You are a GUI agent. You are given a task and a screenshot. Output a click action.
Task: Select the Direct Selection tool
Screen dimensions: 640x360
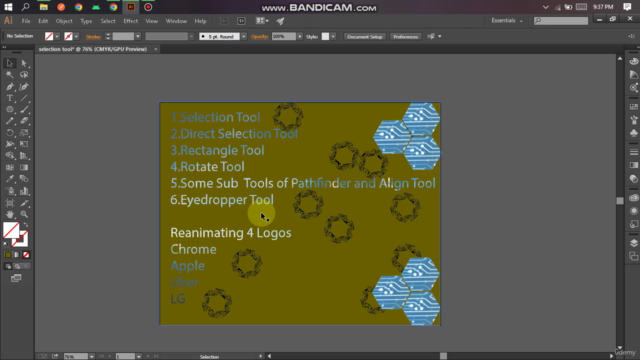click(24, 63)
